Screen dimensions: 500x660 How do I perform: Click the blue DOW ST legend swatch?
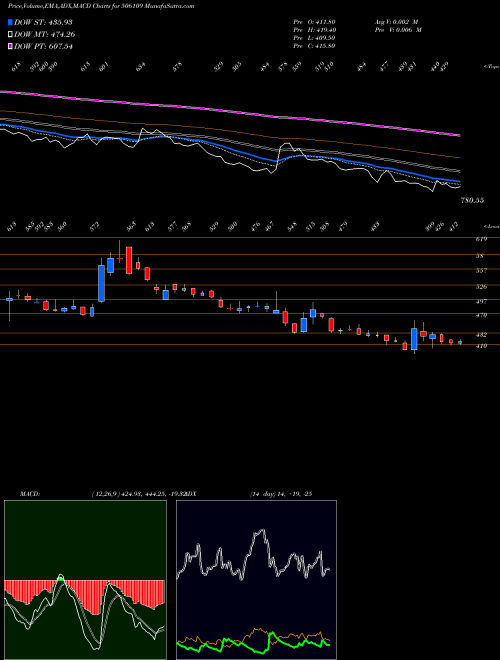tap(10, 22)
